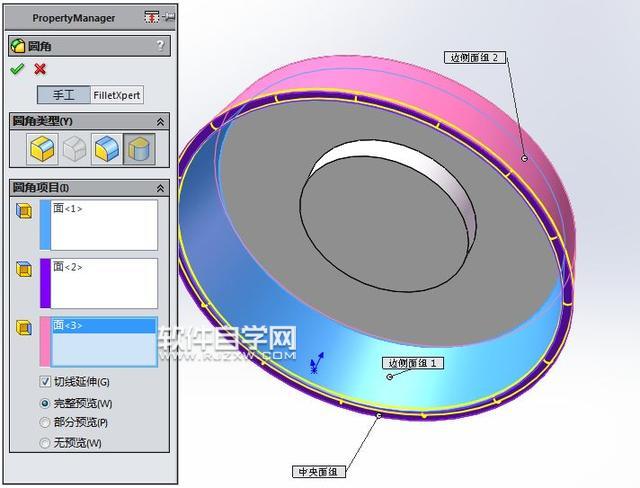Click the PropertyManager detail toggle icon
Screen dimensions: 640x488
click(151, 18)
